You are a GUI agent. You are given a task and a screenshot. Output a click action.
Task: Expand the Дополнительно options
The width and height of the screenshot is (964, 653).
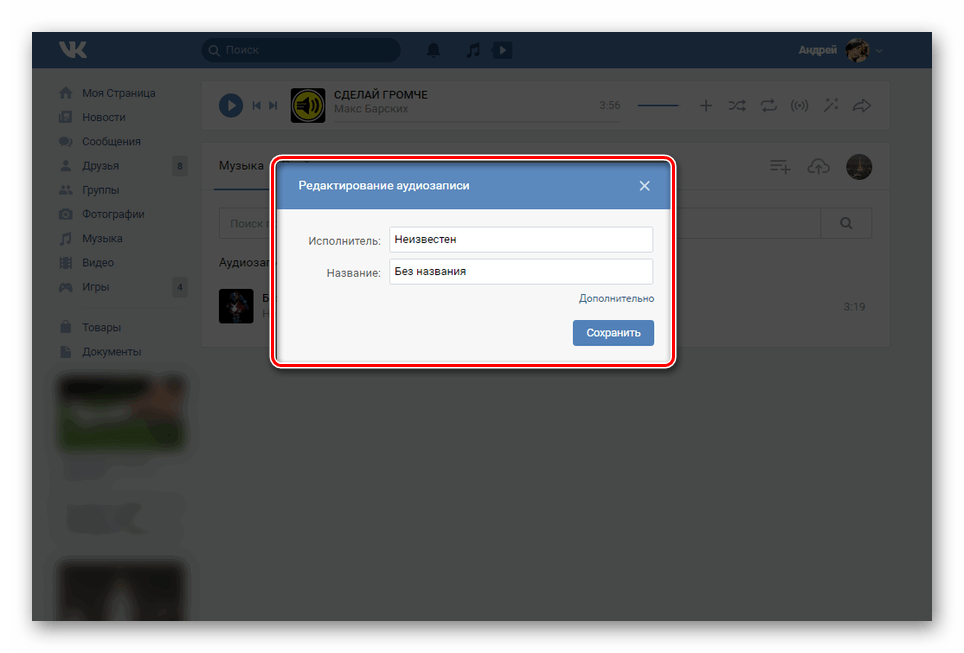click(x=616, y=298)
